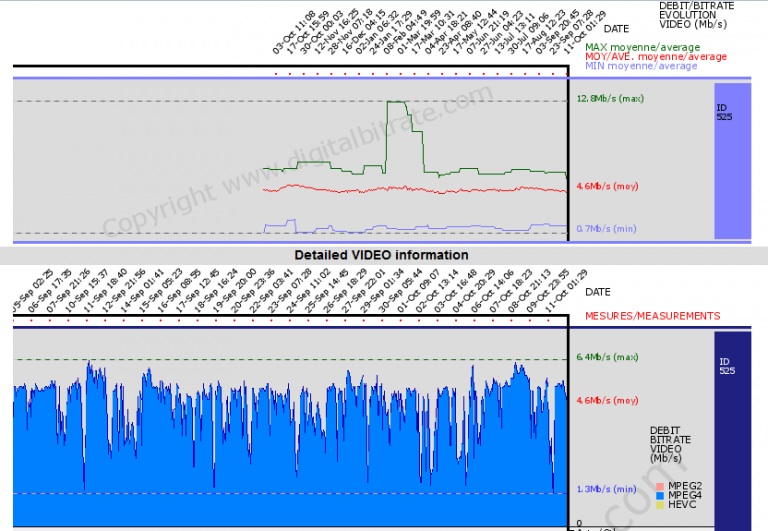Click the MPEG4 blue legend square

pos(658,497)
